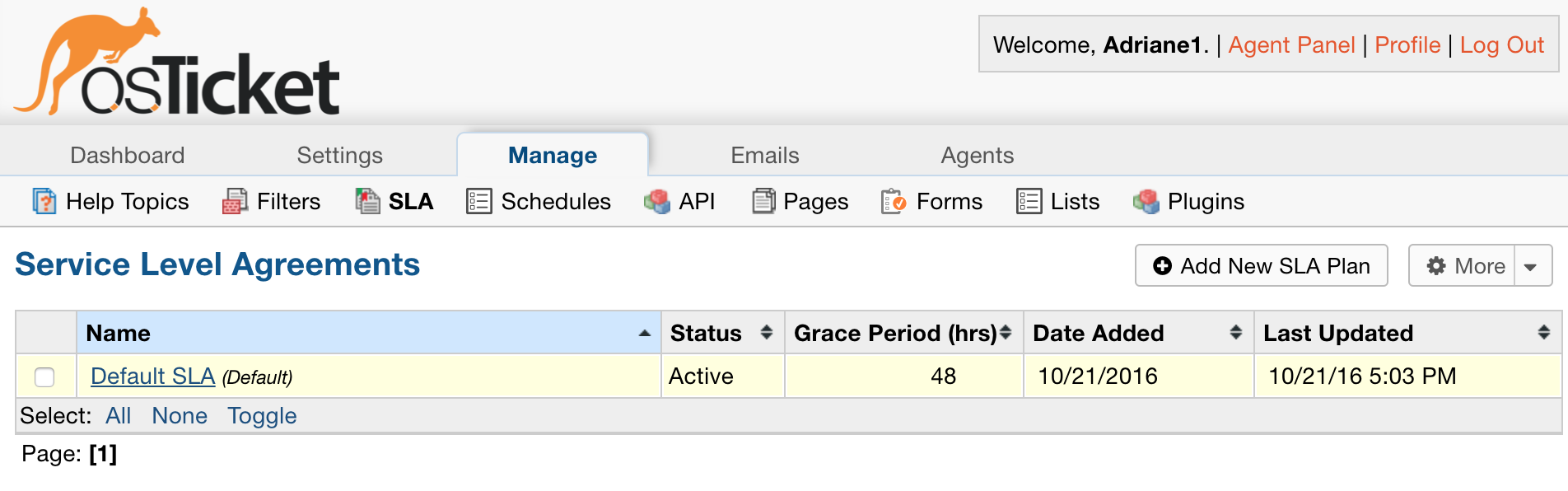
Task: Click Add New SLA Plan button
Action: pyautogui.click(x=1261, y=266)
